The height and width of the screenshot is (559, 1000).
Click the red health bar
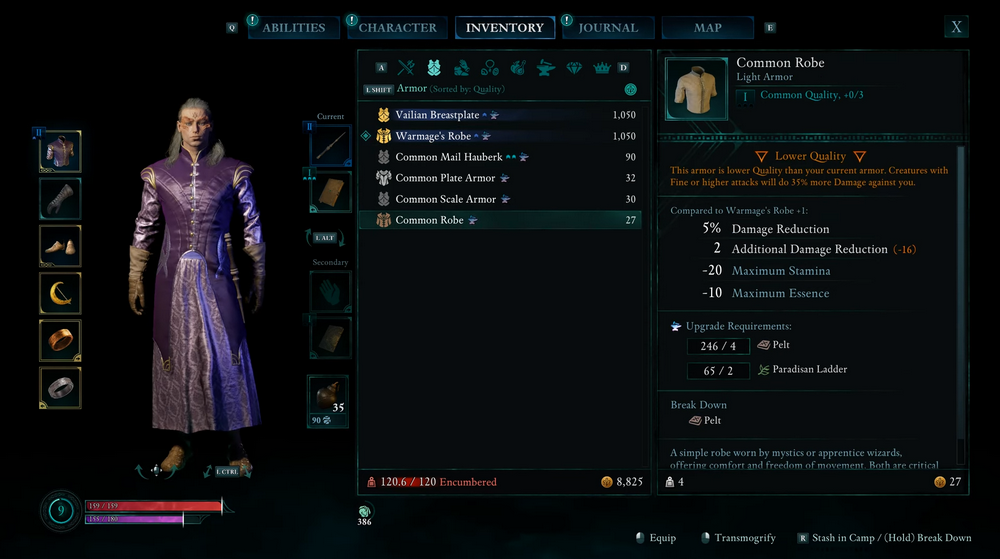(x=153, y=506)
